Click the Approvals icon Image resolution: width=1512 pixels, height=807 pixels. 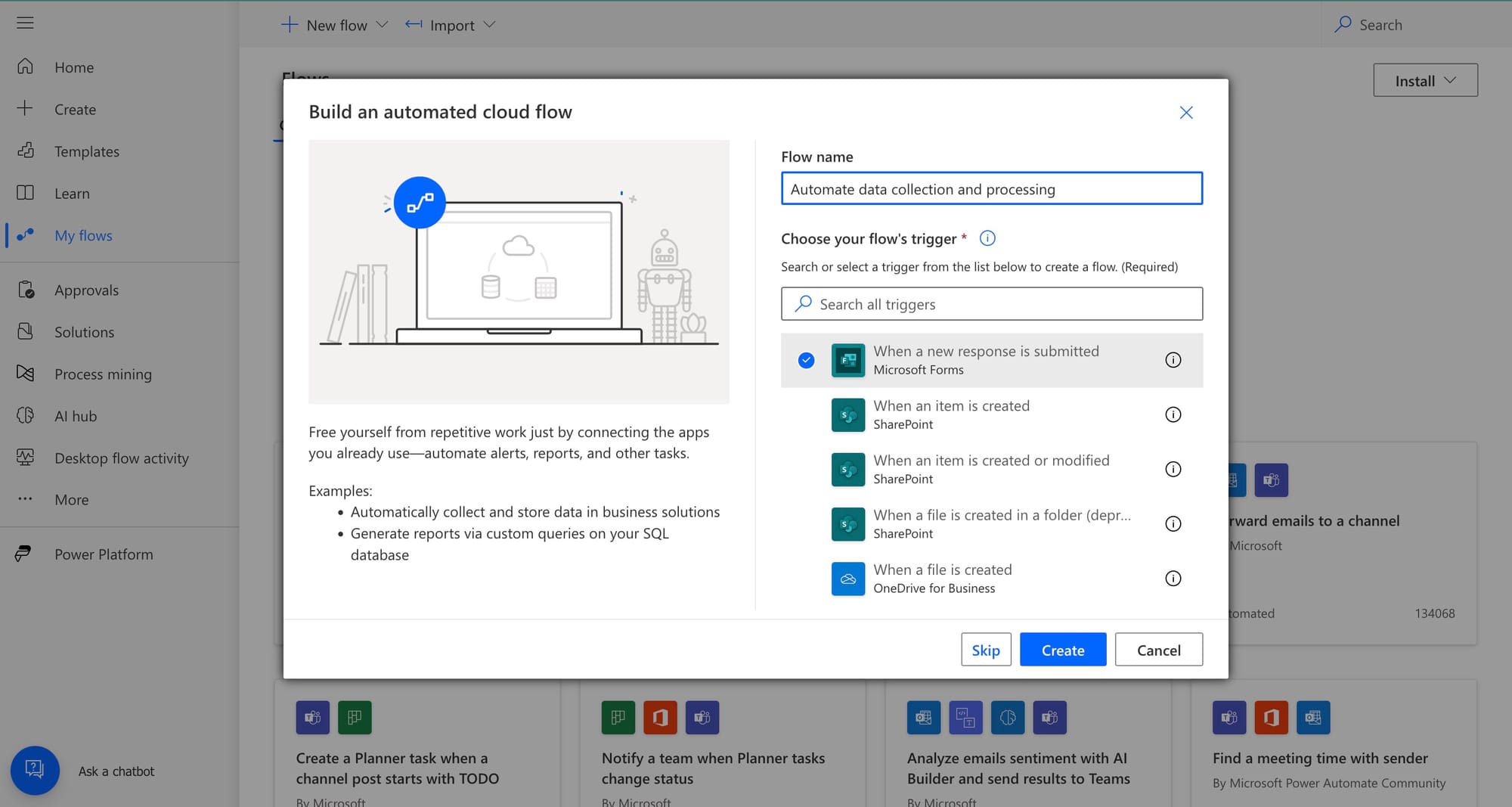tap(25, 290)
